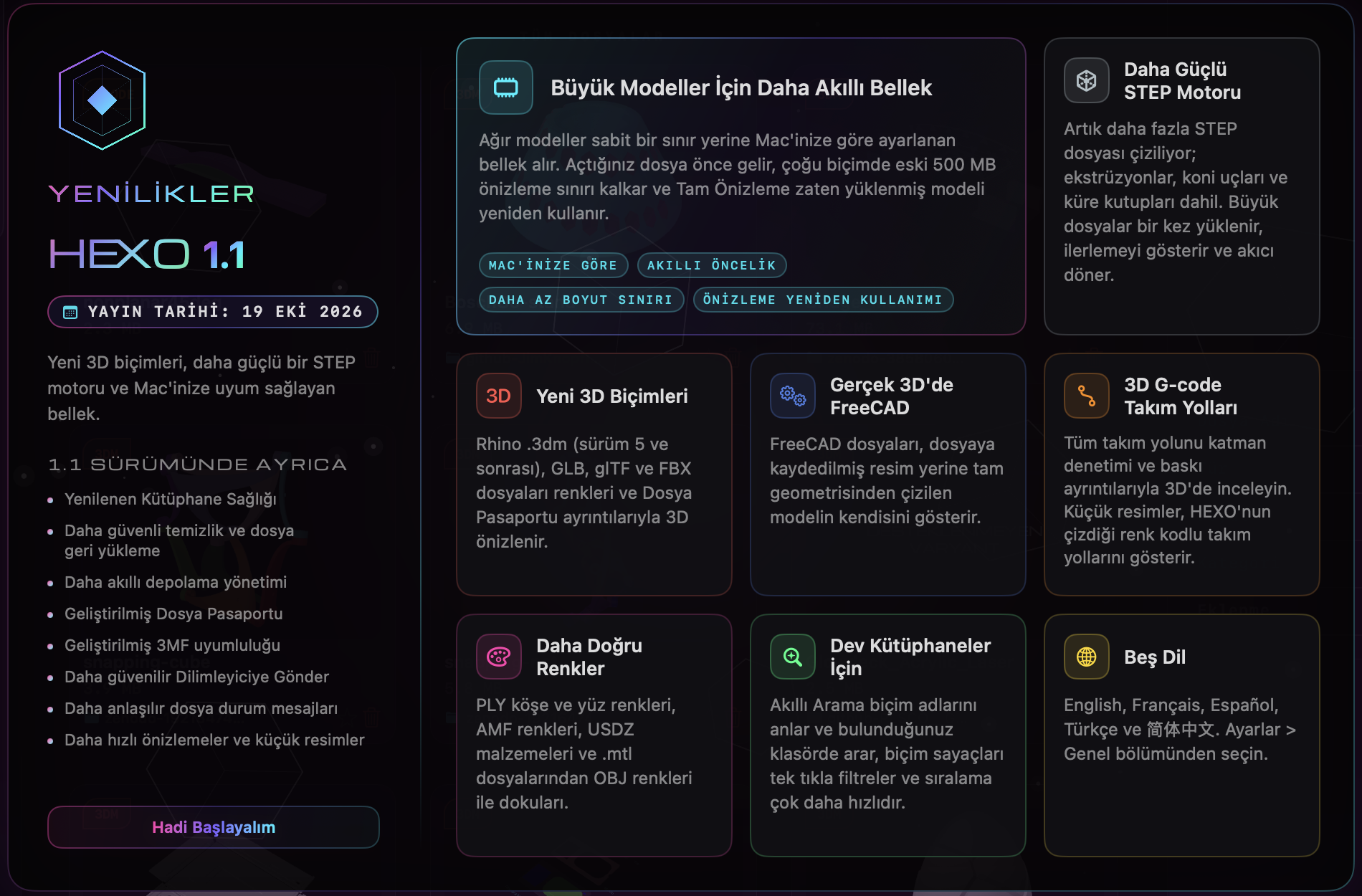This screenshot has height=896, width=1362.
Task: Click the Büyük Modeller İçin Daha Akıllı Bellek heading
Action: 741,87
